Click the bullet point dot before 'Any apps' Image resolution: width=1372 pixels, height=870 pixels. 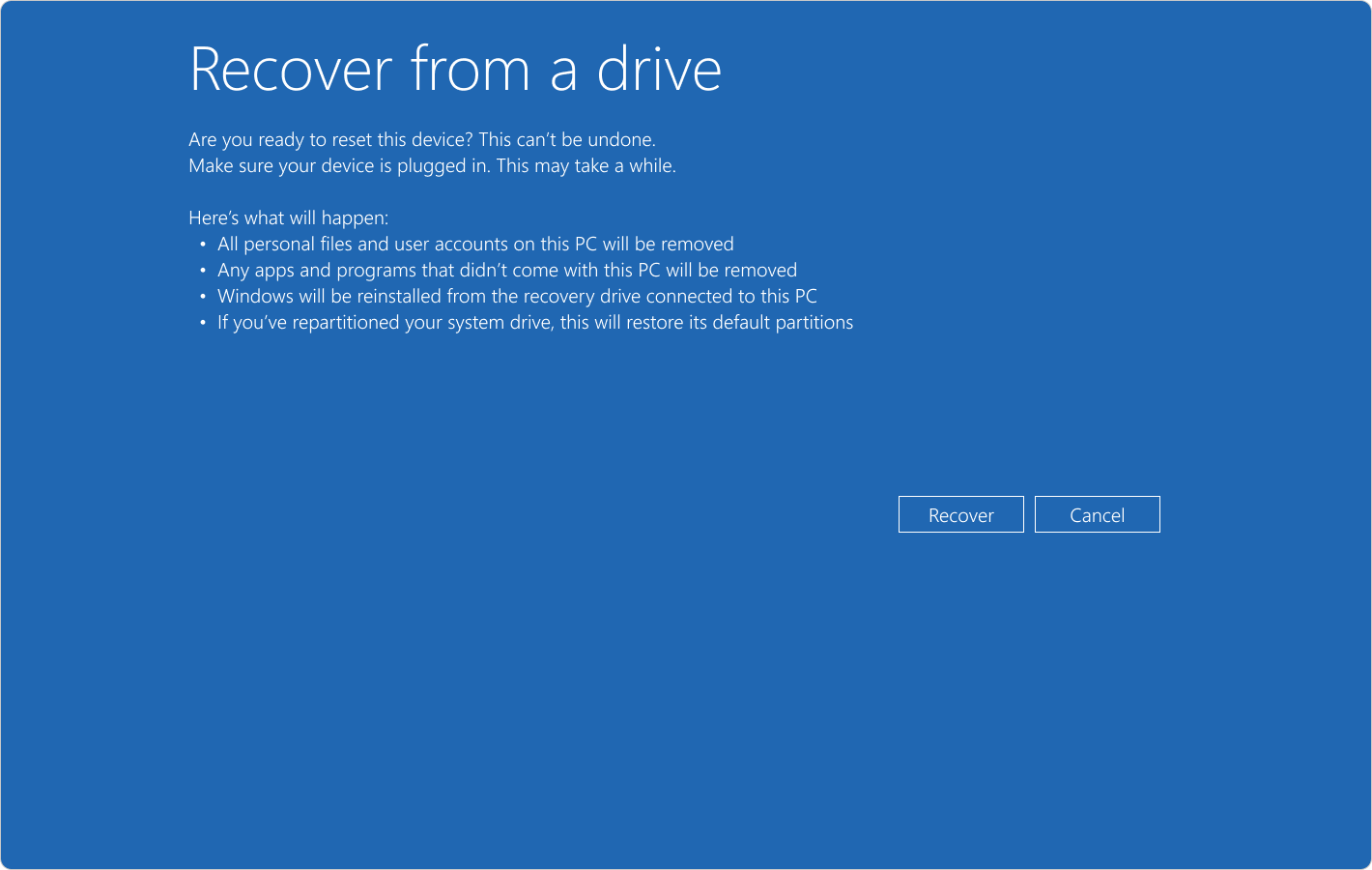(x=203, y=270)
